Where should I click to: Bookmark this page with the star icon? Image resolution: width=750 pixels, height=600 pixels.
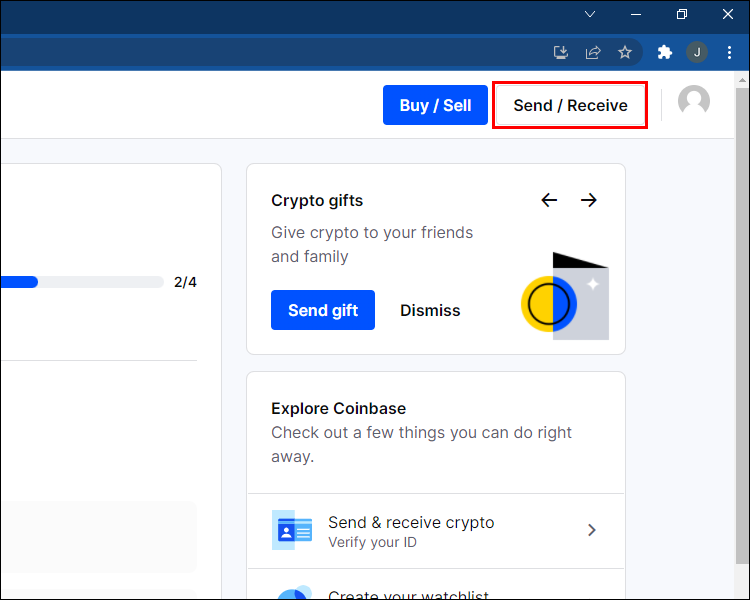click(x=625, y=52)
